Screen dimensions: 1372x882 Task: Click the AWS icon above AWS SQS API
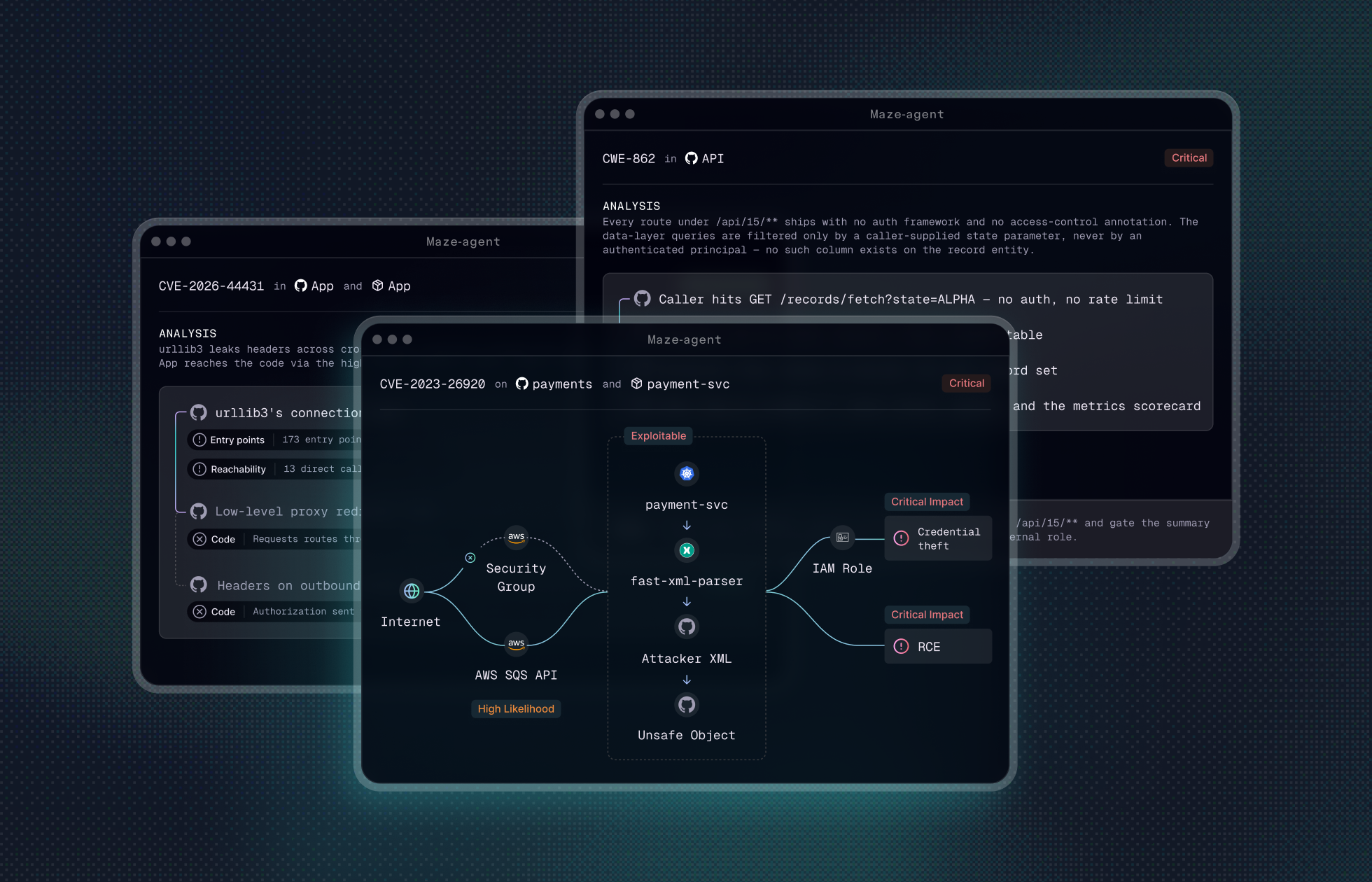tap(516, 643)
